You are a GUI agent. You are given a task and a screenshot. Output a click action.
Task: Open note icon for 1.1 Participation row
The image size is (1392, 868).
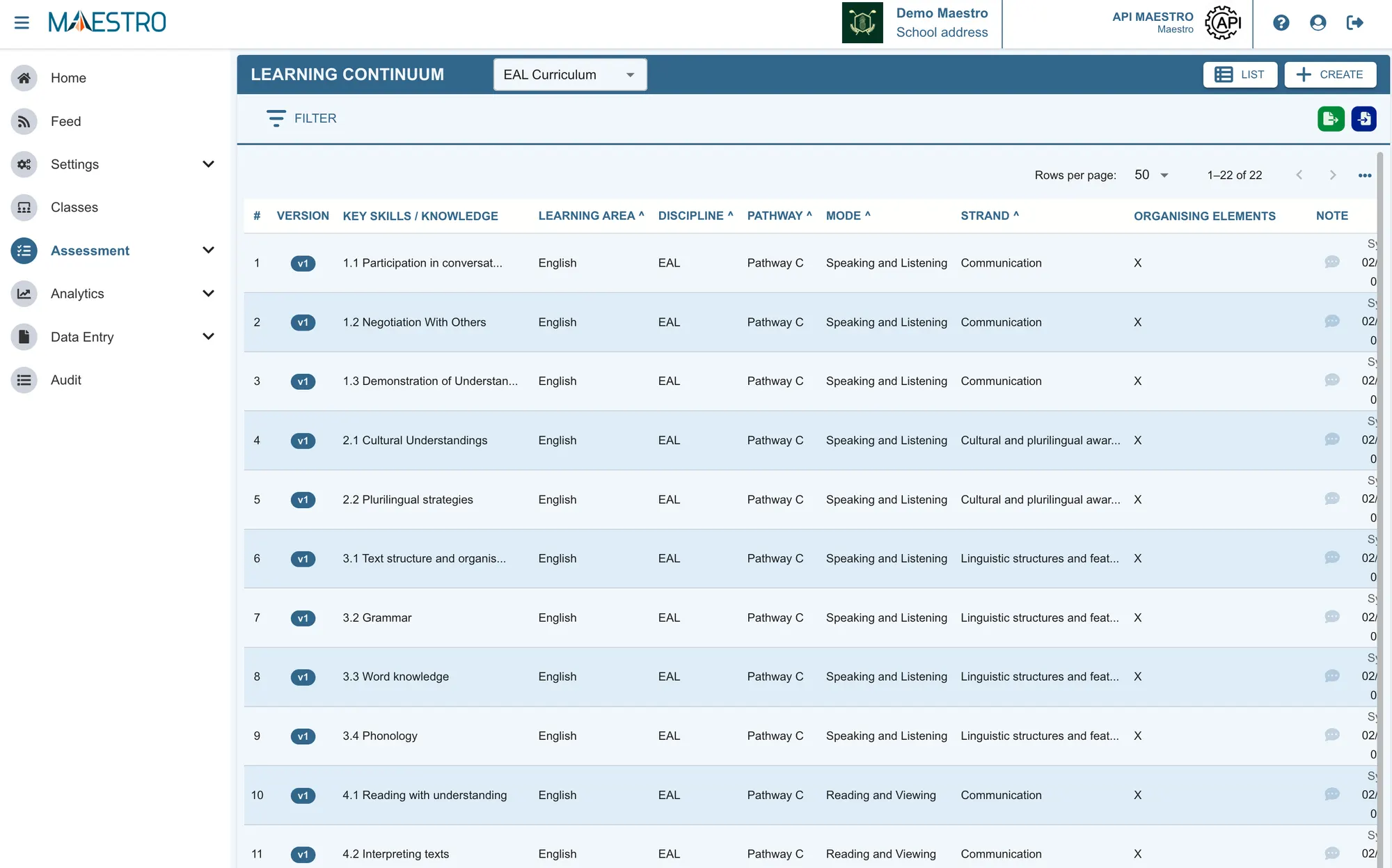coord(1332,262)
